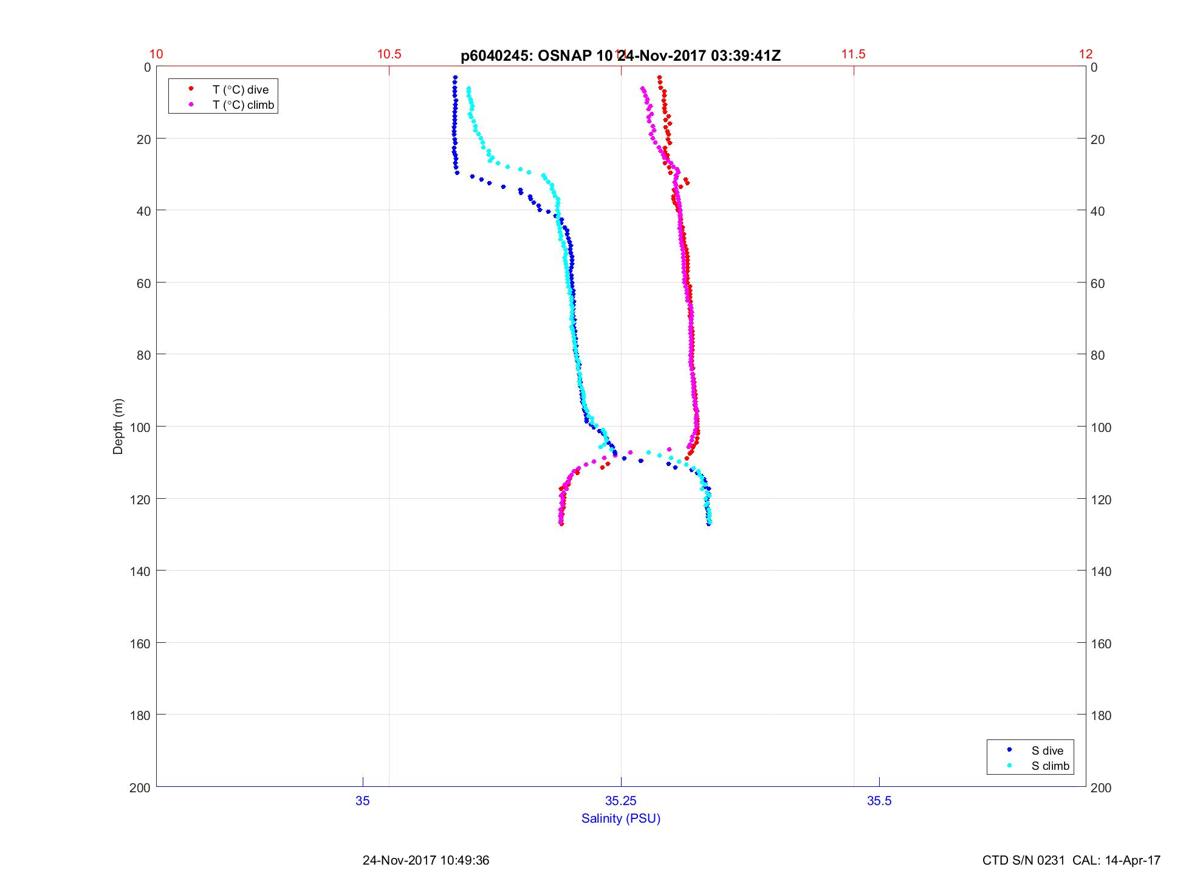Click the left depth tick label '200'
This screenshot has height=885, width=1200.
(141, 787)
